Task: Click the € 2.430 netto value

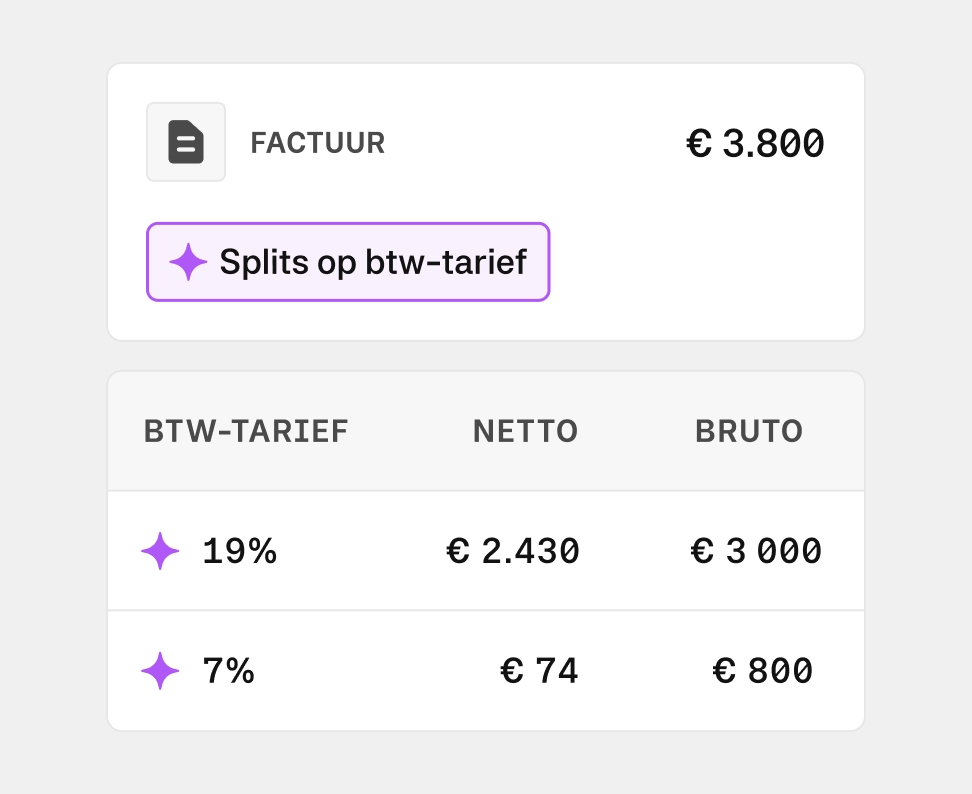Action: pyautogui.click(x=513, y=551)
